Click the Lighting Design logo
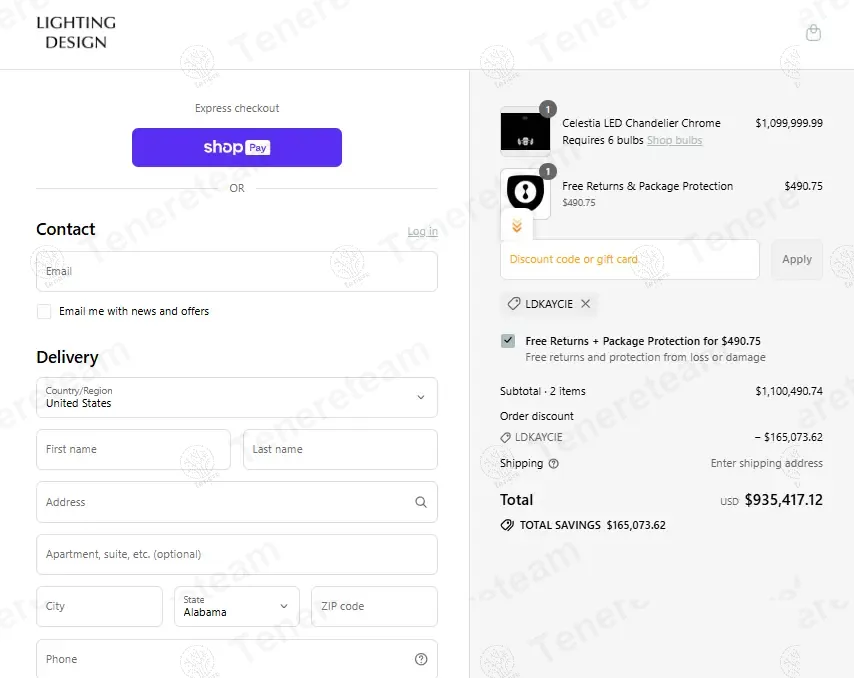The image size is (854, 678). point(76,33)
